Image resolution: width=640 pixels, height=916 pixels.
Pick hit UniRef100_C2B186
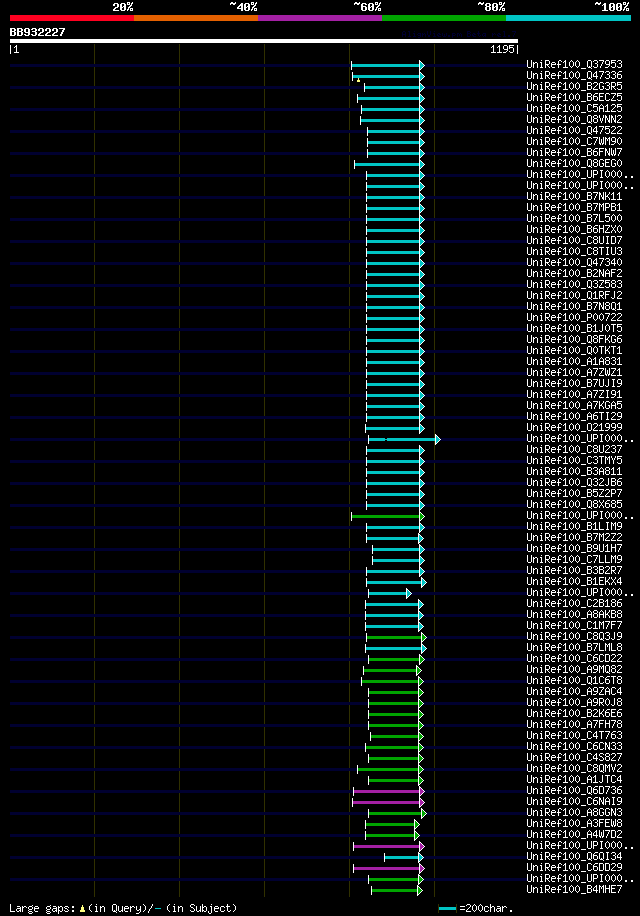tap(574, 604)
